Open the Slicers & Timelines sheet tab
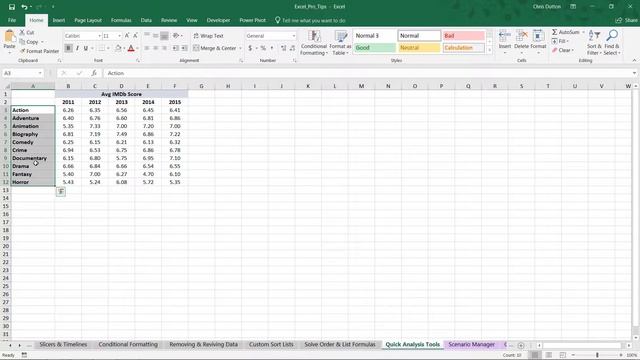This screenshot has height=360, width=640. coord(63,344)
